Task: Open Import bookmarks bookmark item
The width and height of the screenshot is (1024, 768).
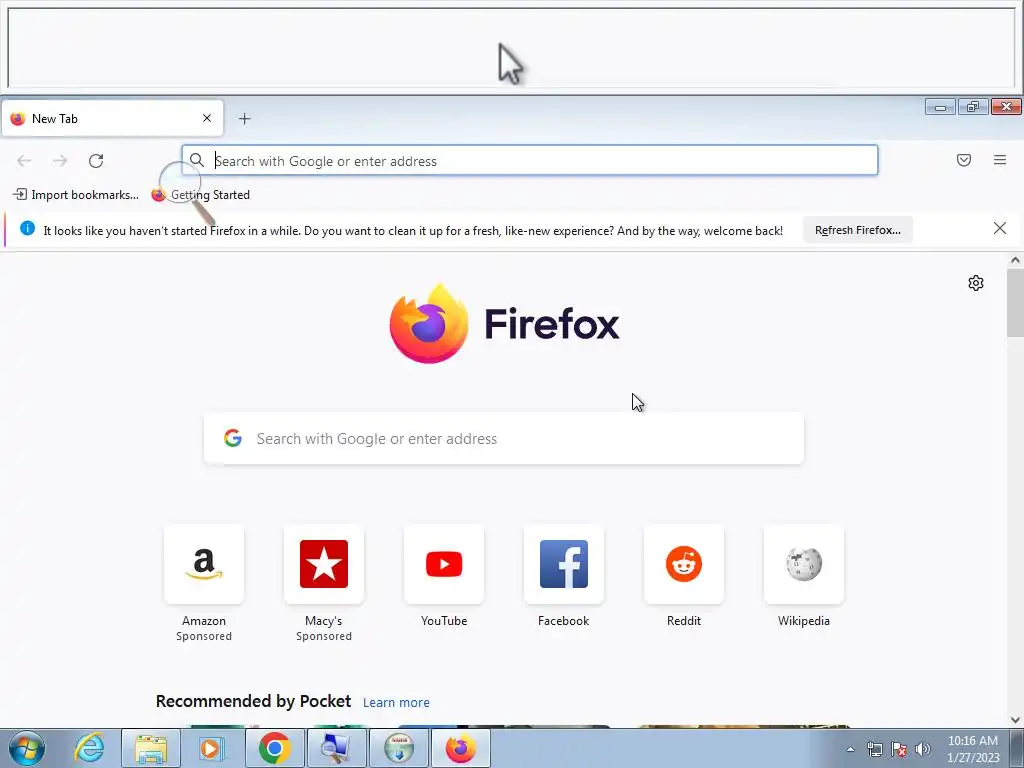Action: point(76,195)
